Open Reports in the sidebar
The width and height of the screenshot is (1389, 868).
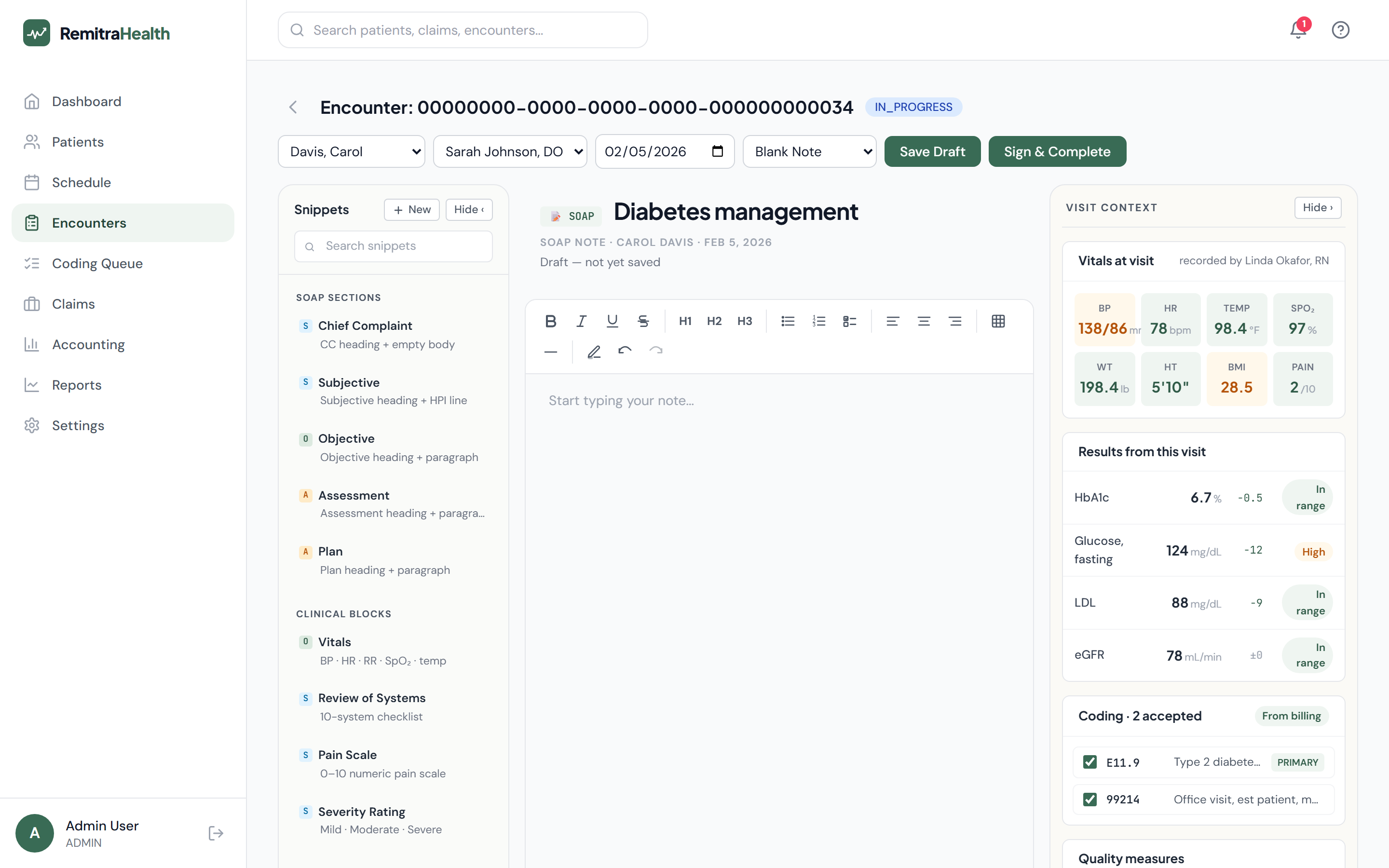tap(123, 385)
